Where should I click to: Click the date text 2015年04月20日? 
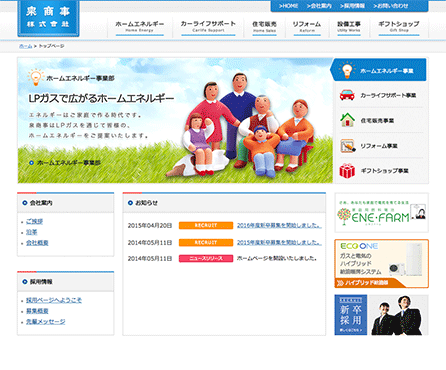coord(150,226)
